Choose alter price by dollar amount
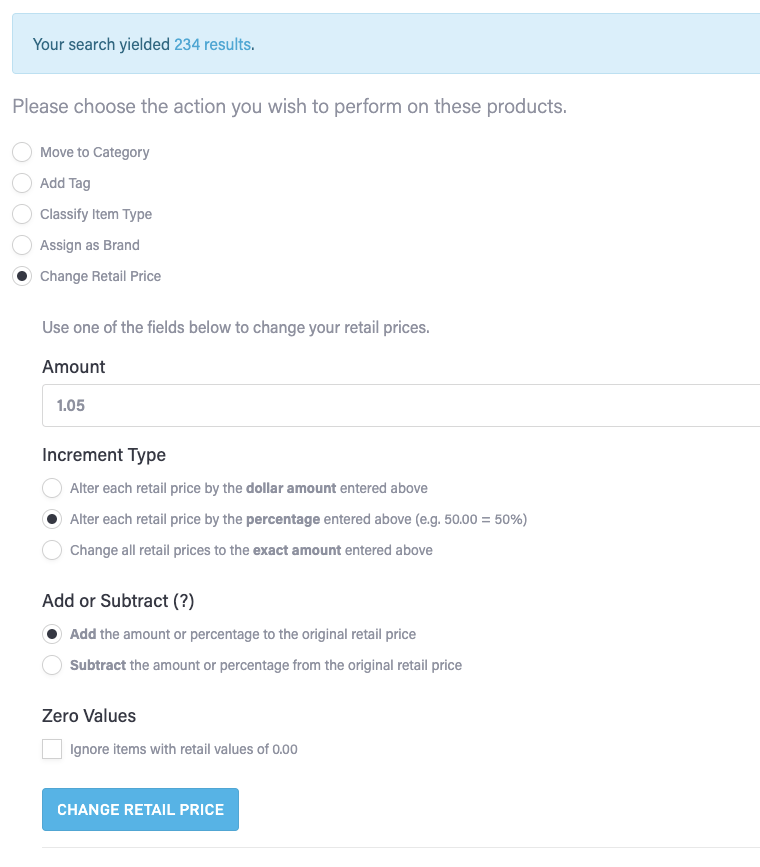This screenshot has height=867, width=760. coord(52,488)
